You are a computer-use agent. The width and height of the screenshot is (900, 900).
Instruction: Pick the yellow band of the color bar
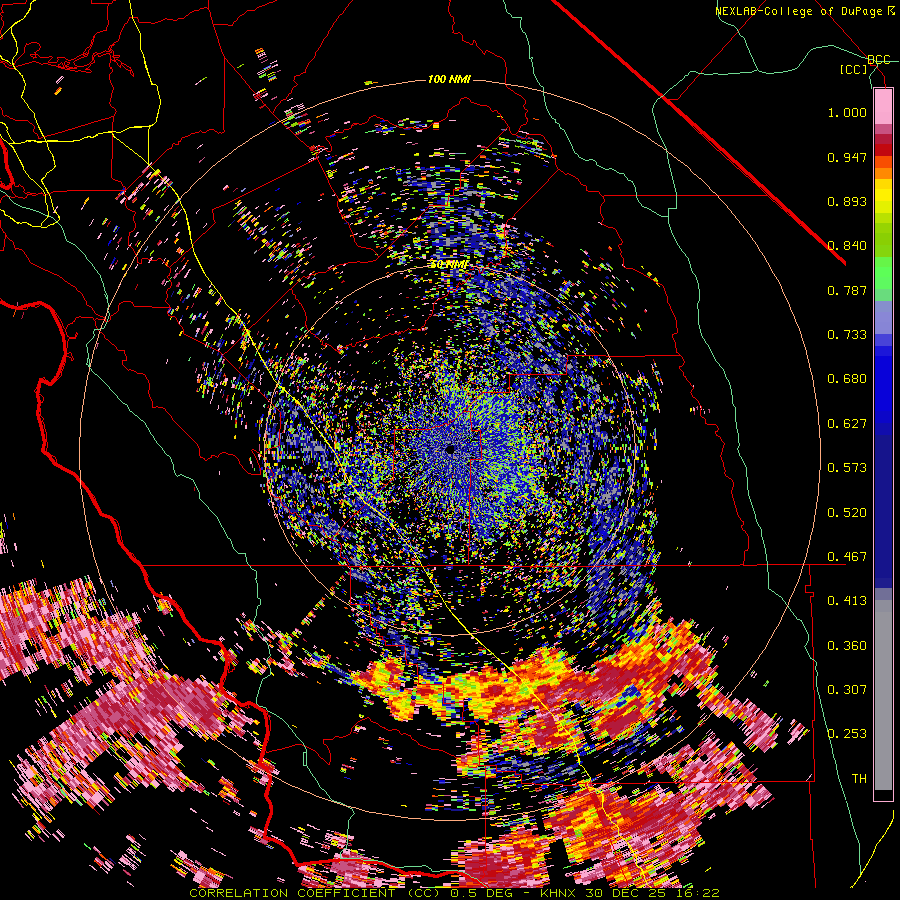click(x=883, y=195)
